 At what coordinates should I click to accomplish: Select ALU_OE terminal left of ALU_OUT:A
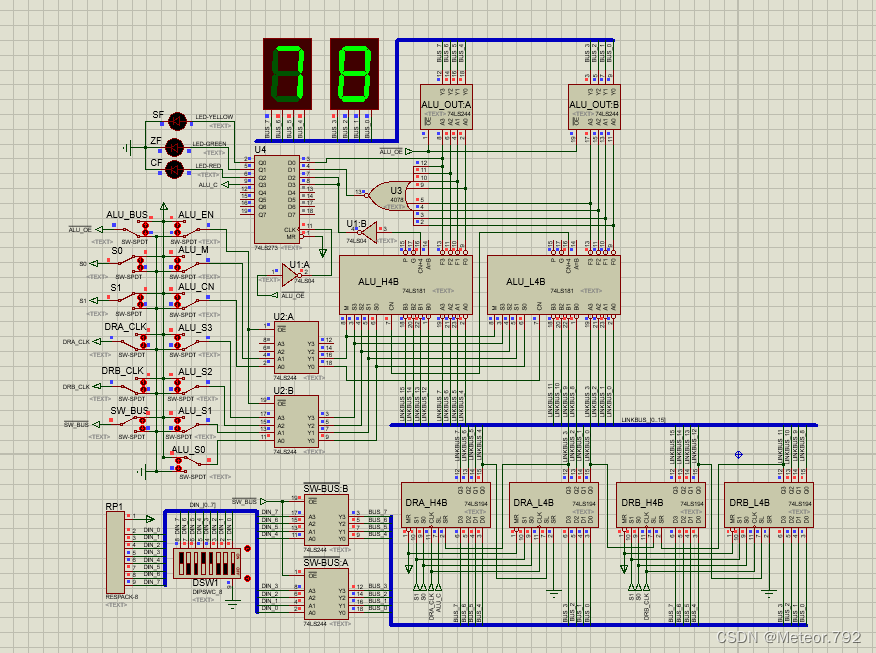click(409, 151)
